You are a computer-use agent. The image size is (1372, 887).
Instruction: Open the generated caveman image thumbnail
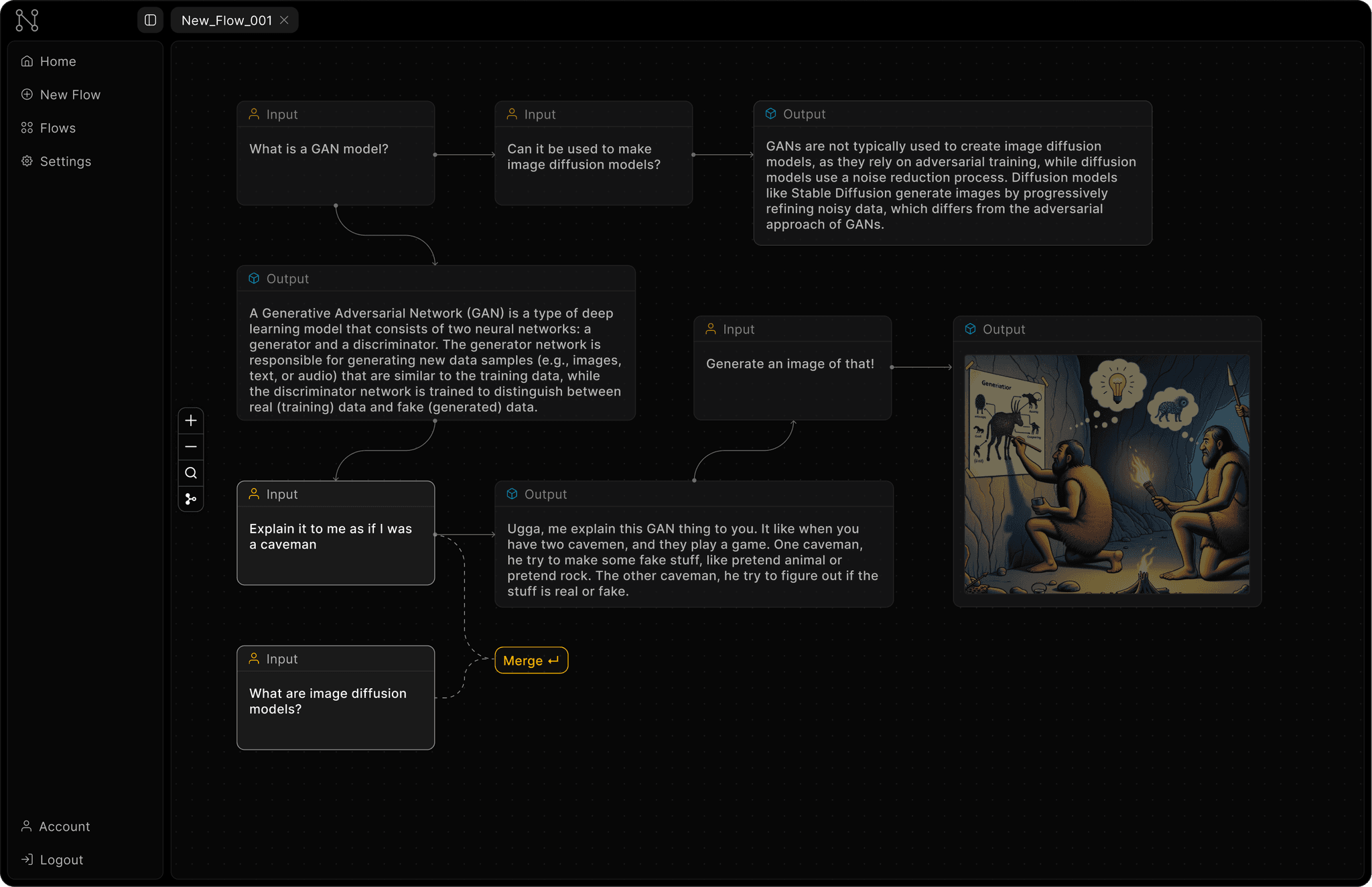(1107, 474)
